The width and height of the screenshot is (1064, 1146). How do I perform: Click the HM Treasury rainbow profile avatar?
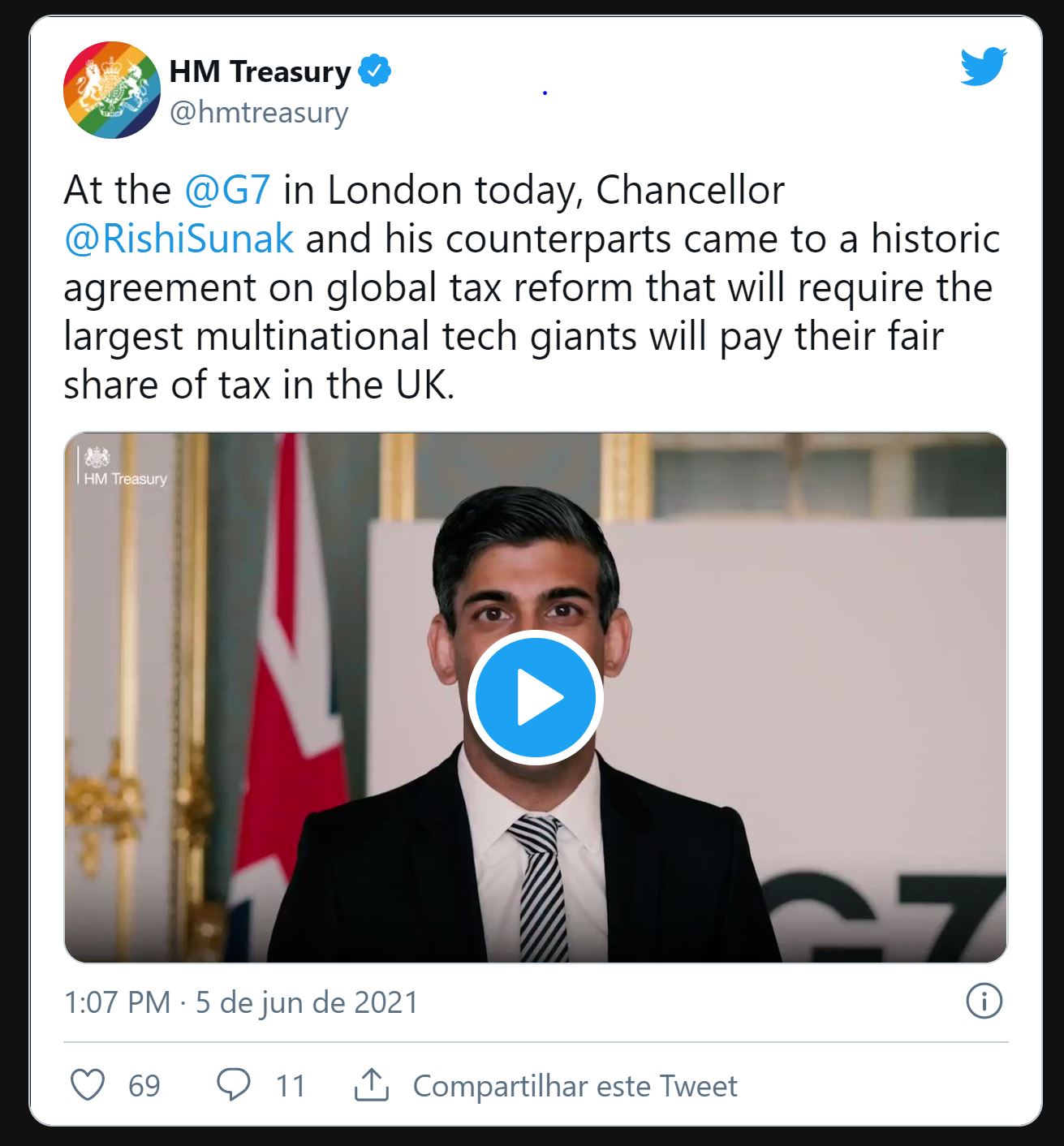click(x=112, y=90)
